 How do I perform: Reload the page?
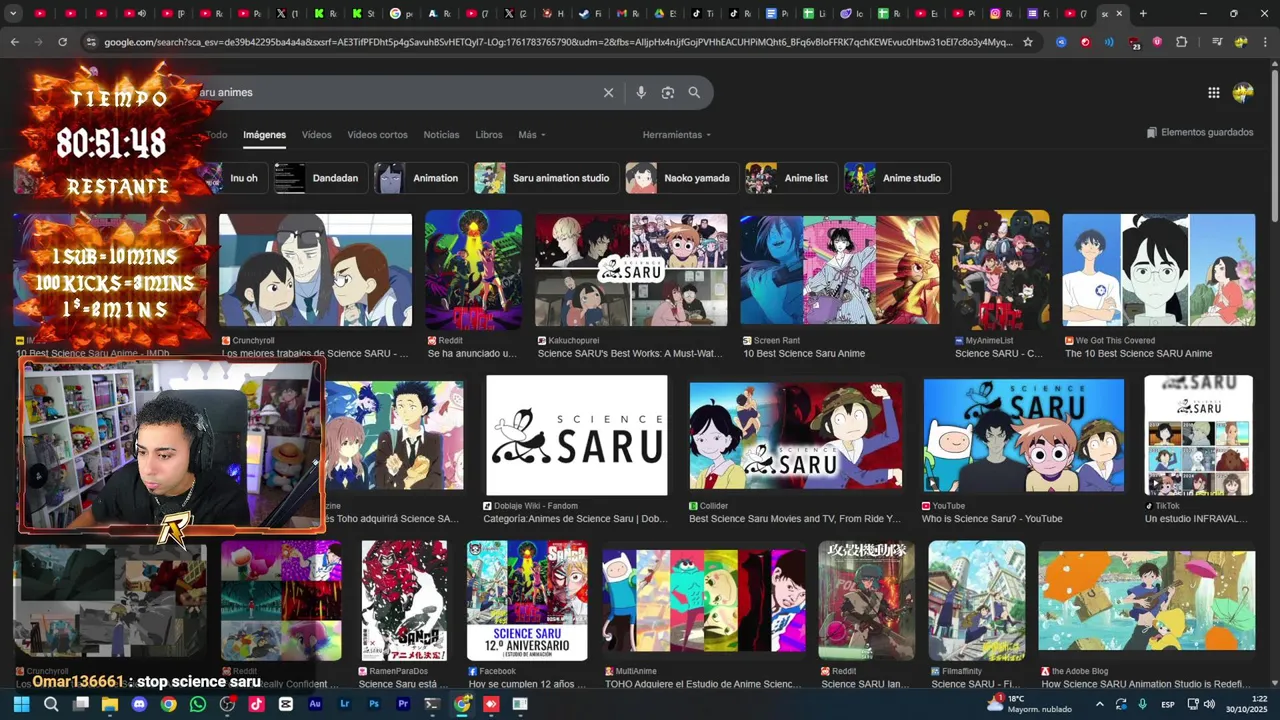(x=62, y=42)
